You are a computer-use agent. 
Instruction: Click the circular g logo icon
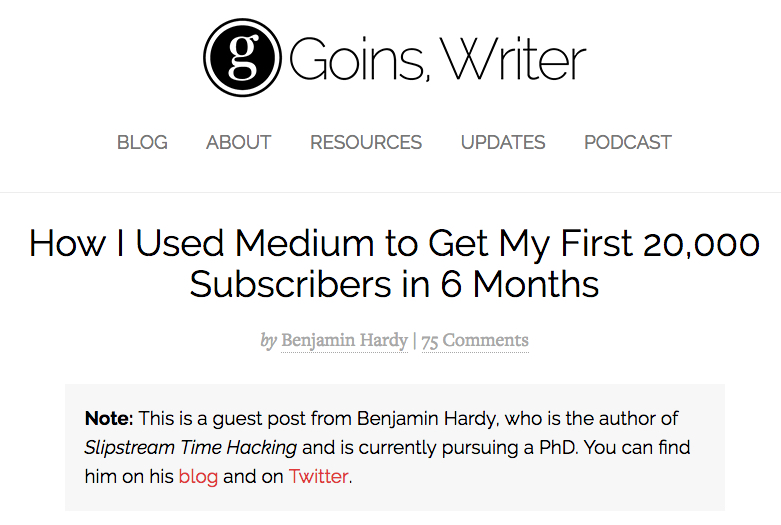pos(240,57)
